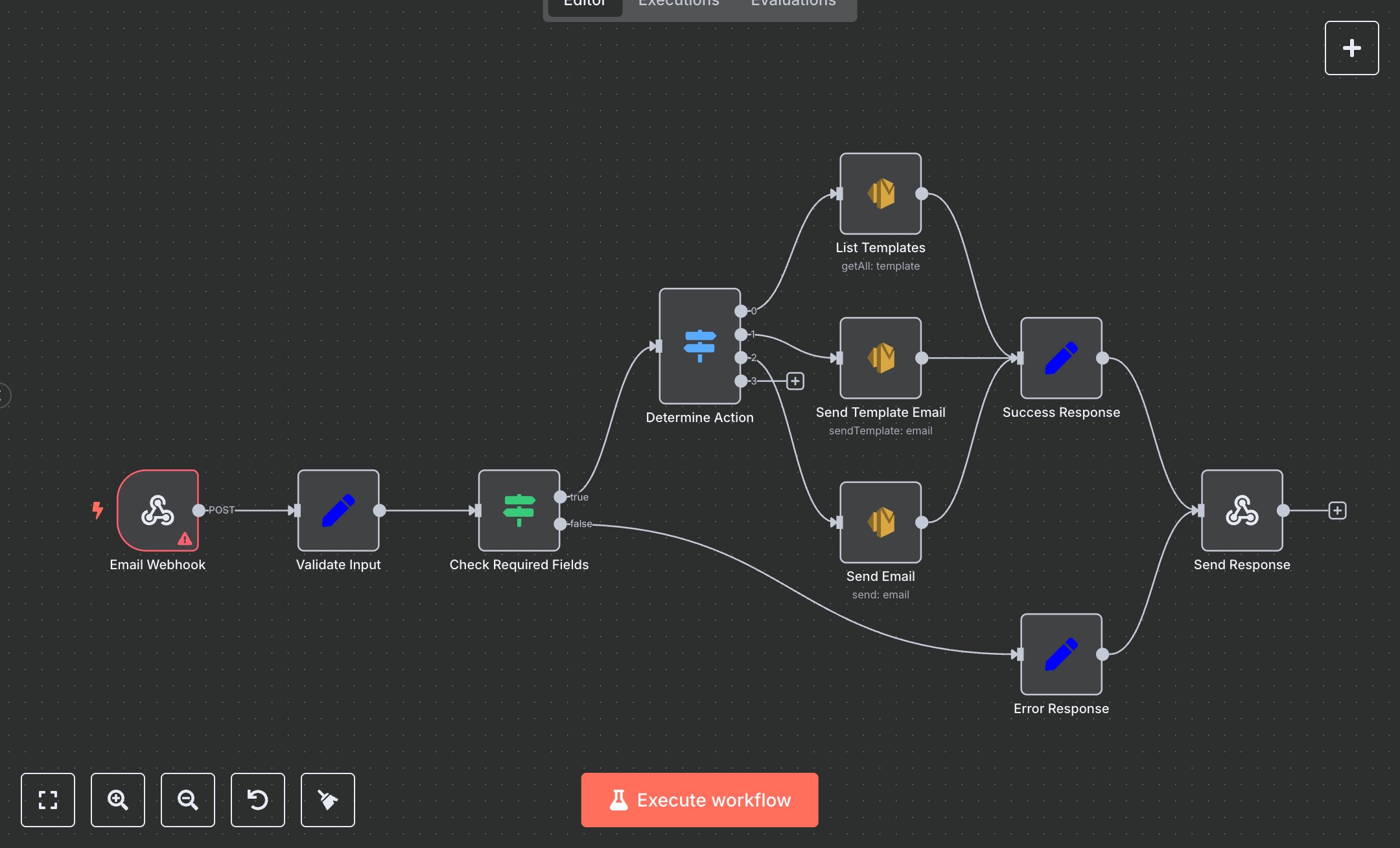
Task: Select the List Templates AWS SES node
Action: [x=880, y=193]
